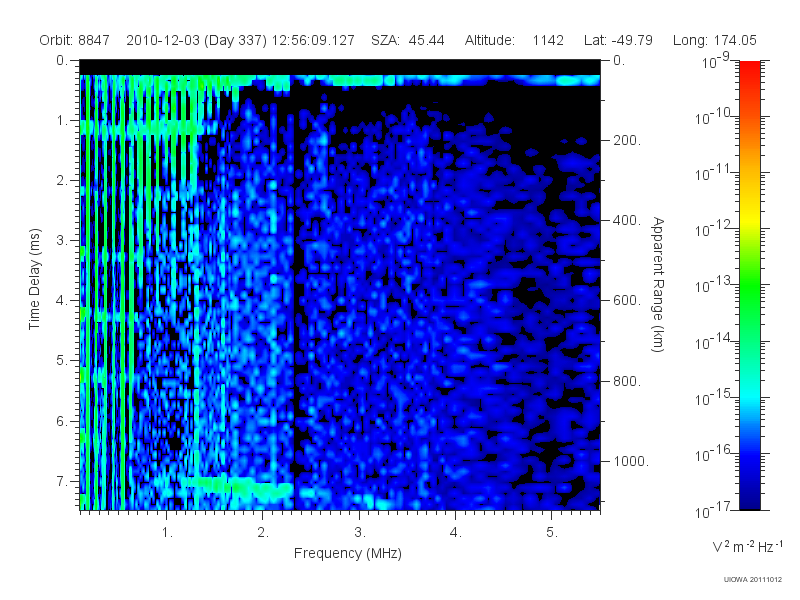This screenshot has height=600, width=800.
Task: Click the 'Altitude: 1142' header value
Action: tap(514, 40)
